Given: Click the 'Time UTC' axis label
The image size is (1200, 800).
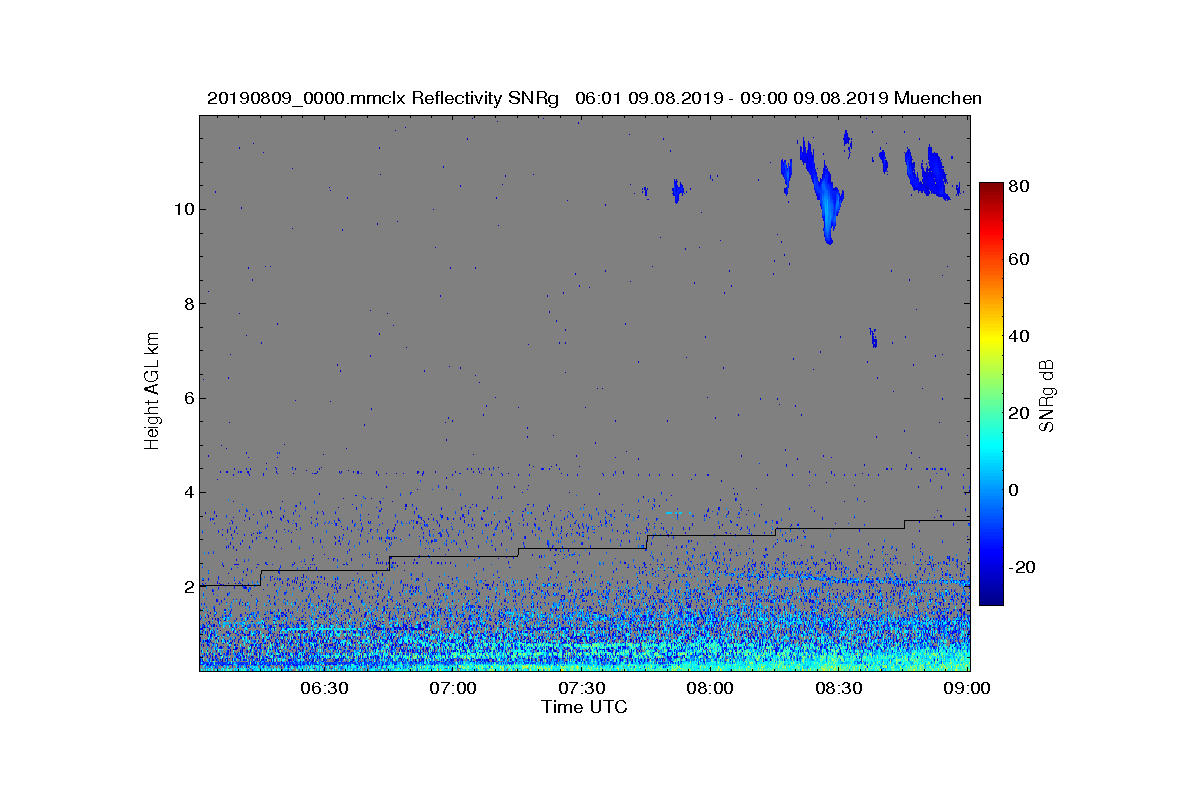Looking at the screenshot, I should [x=585, y=707].
